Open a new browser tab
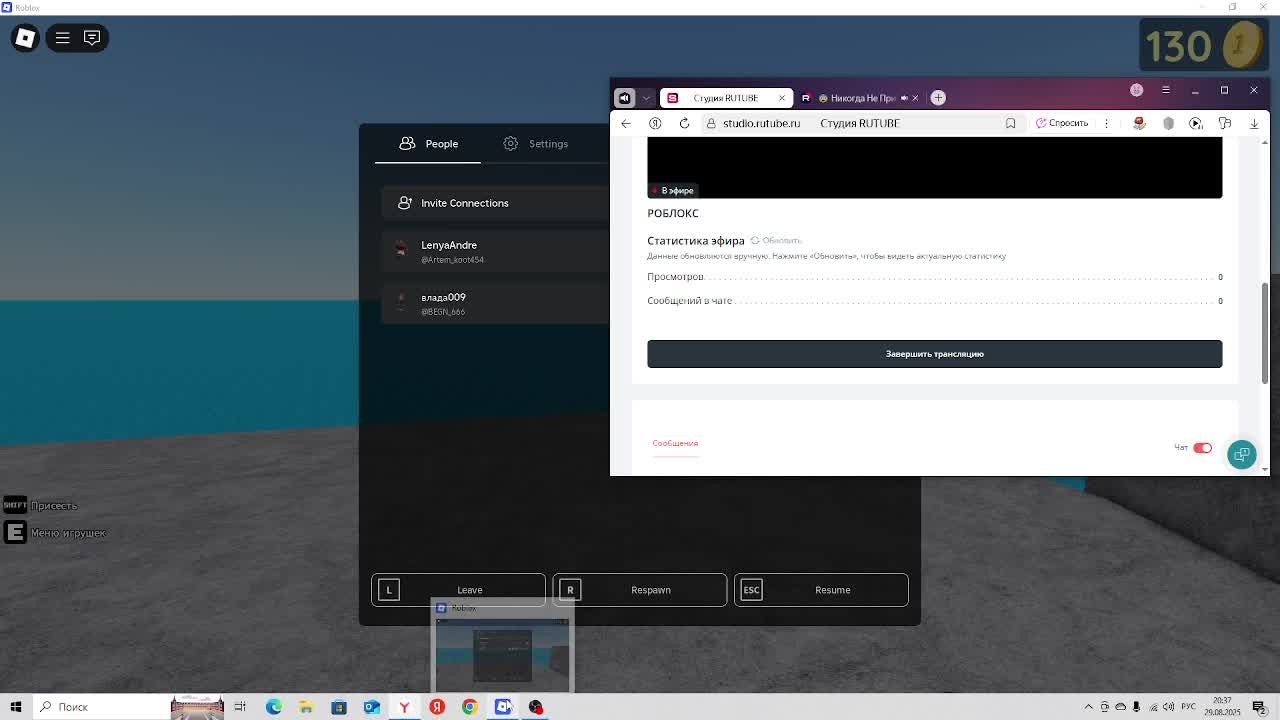Screen dimensions: 1280x720 (938, 98)
